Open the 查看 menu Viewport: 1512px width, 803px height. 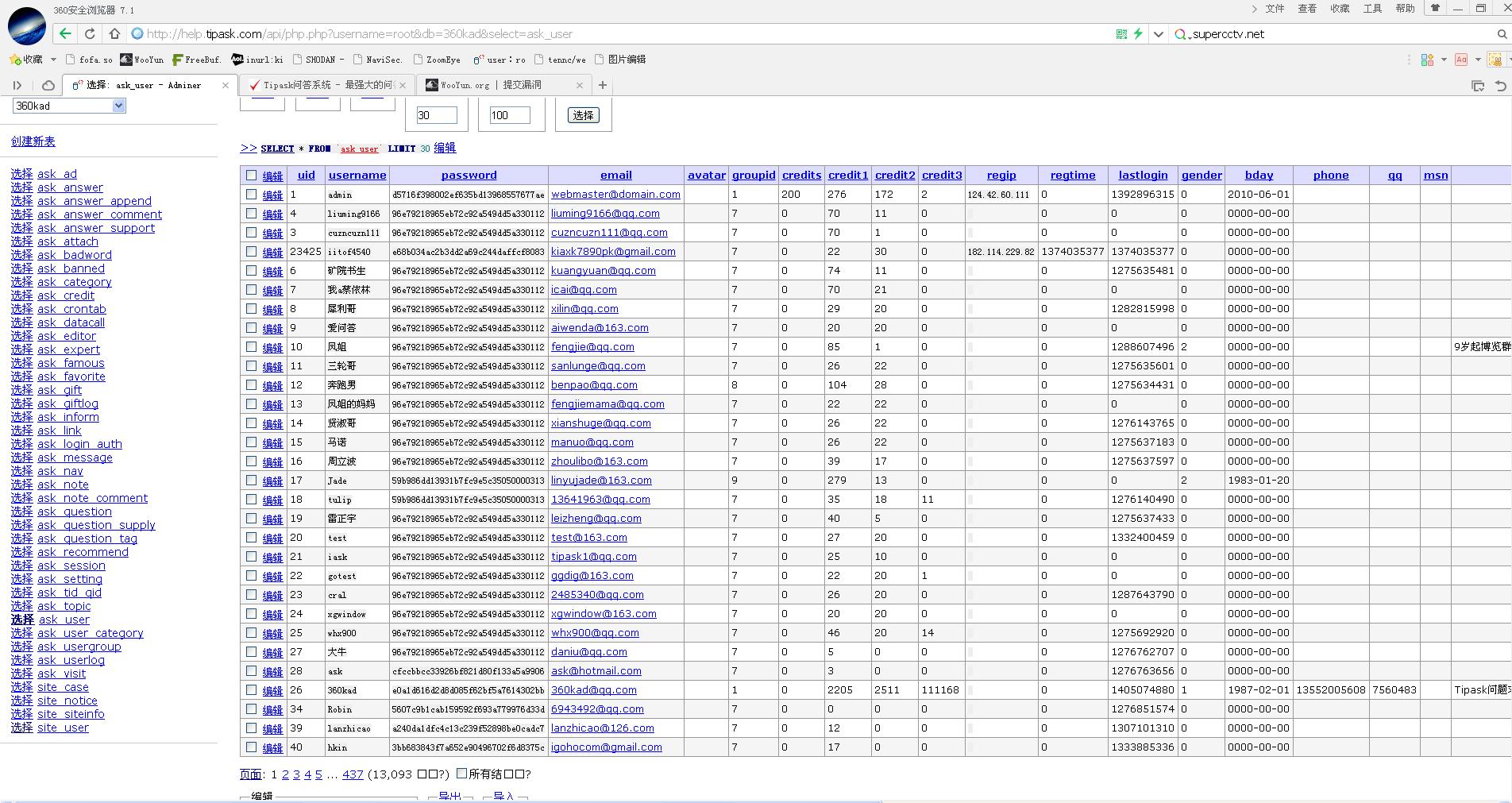click(1307, 9)
